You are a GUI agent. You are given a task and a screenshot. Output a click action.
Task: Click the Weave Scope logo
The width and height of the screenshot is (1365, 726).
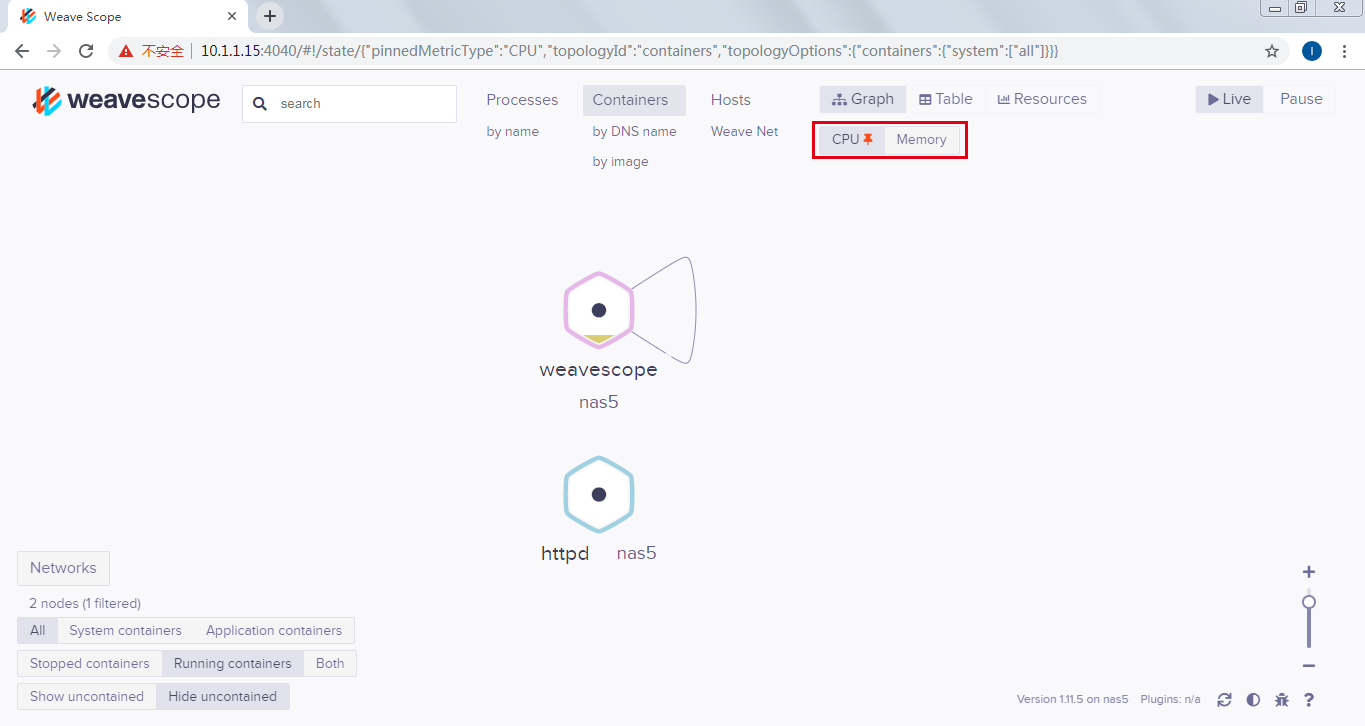(x=126, y=100)
